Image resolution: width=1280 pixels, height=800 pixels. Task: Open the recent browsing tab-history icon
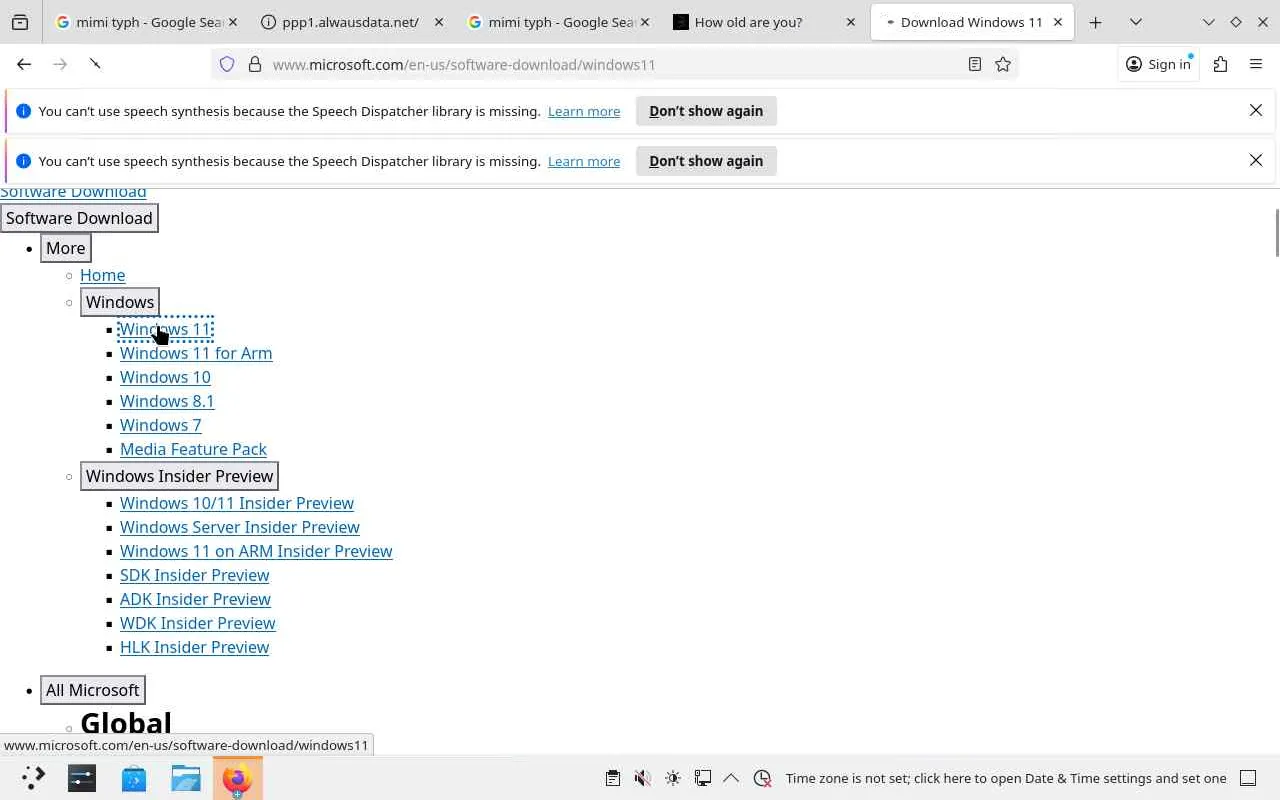(20, 22)
